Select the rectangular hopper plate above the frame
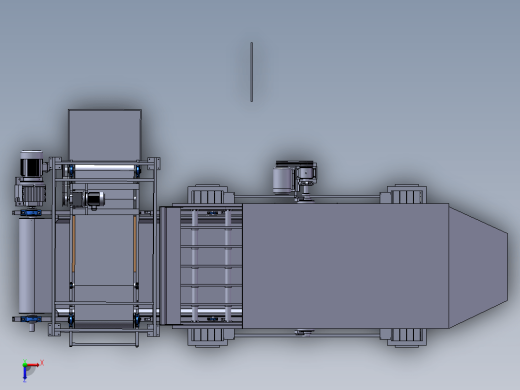520x390 pixels. 105,134
